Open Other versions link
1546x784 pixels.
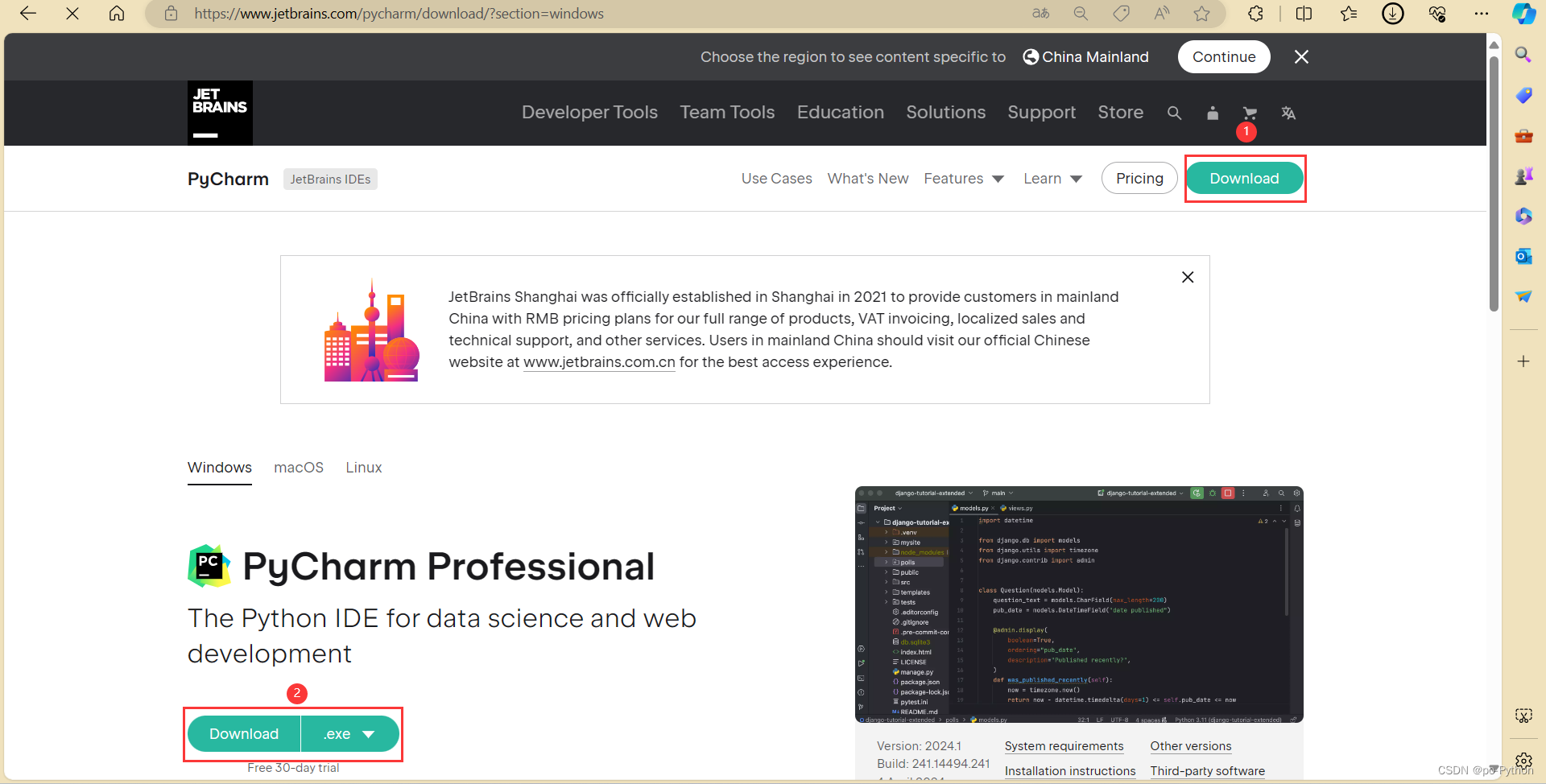(x=1191, y=746)
